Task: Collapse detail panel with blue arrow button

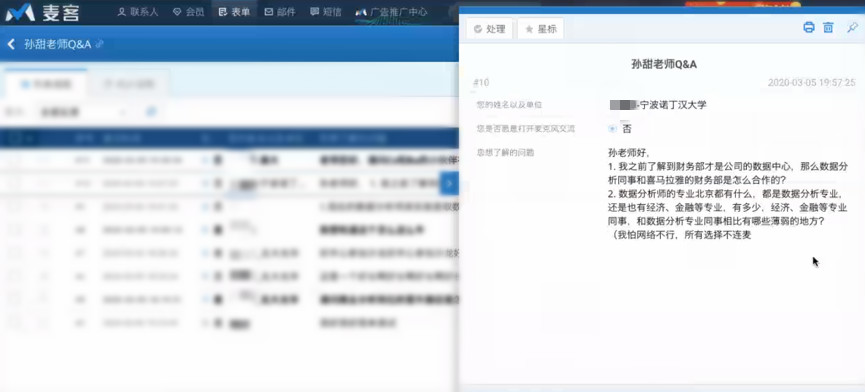Action: point(450,183)
